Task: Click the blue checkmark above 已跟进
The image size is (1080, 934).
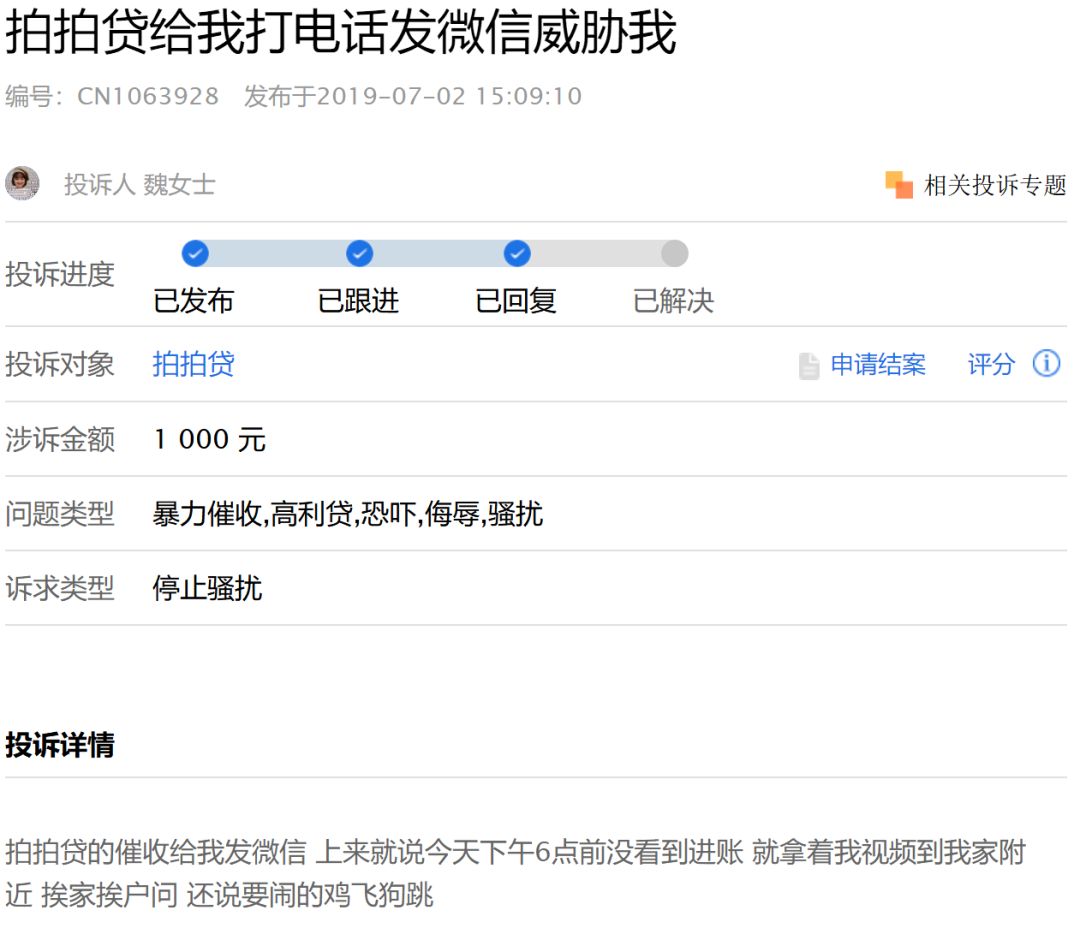Action: click(x=358, y=254)
